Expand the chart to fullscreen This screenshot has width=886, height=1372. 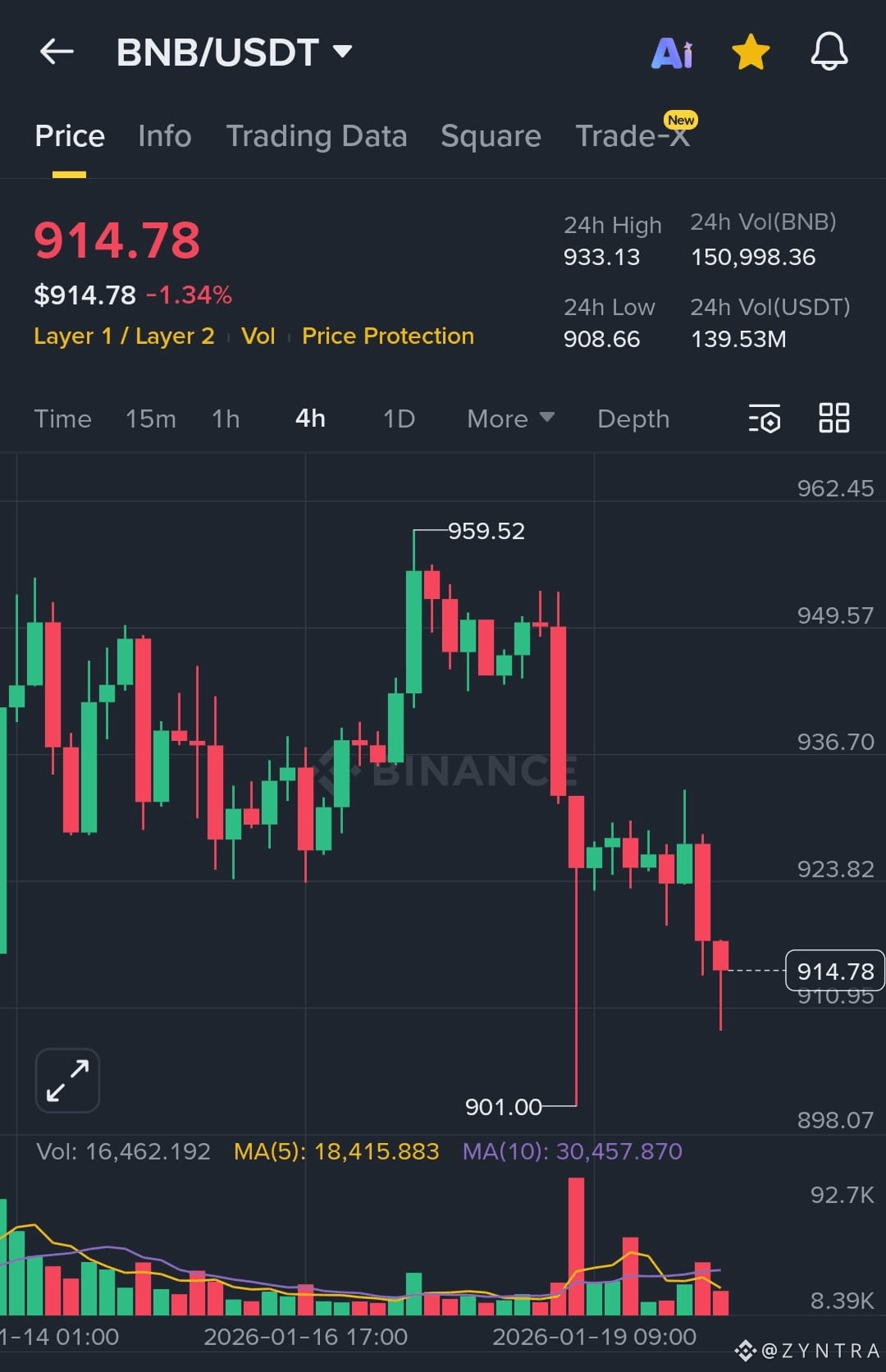[66, 1080]
